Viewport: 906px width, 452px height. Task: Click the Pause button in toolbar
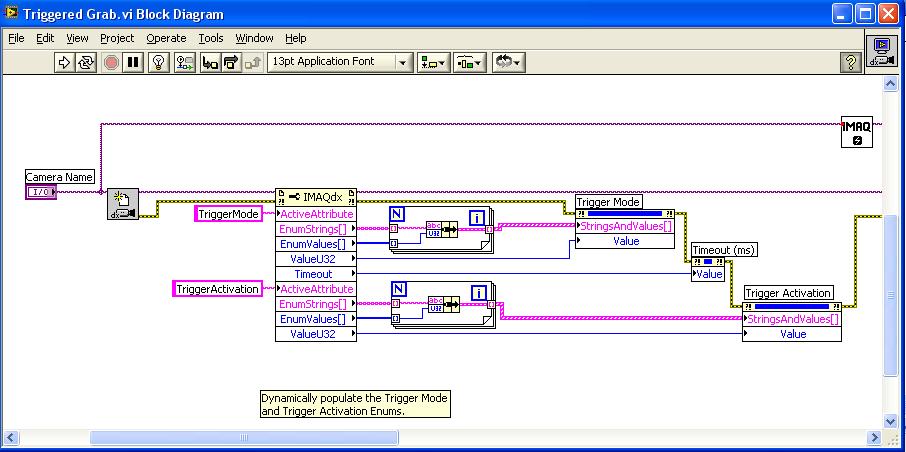(x=133, y=62)
